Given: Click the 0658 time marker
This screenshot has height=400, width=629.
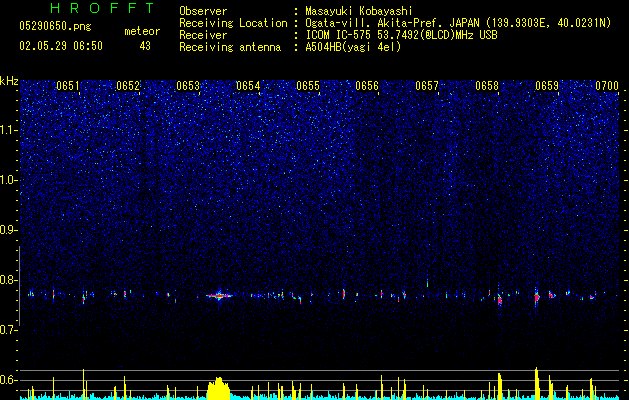Looking at the screenshot, I should click(x=487, y=86).
